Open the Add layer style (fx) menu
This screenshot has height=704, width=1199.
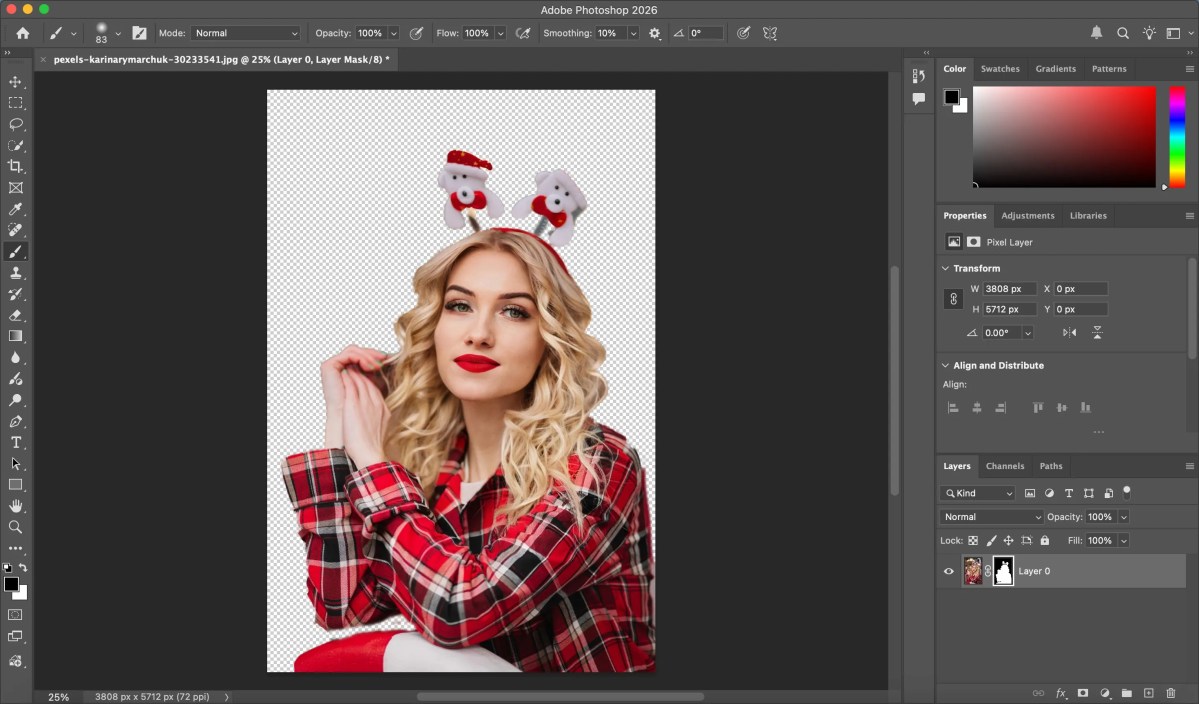[x=1060, y=693]
